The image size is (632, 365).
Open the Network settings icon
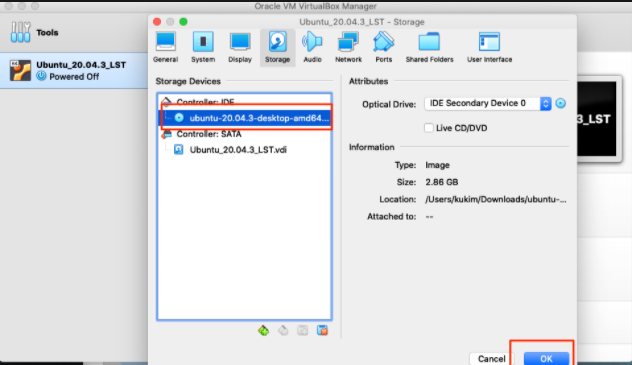(x=348, y=48)
